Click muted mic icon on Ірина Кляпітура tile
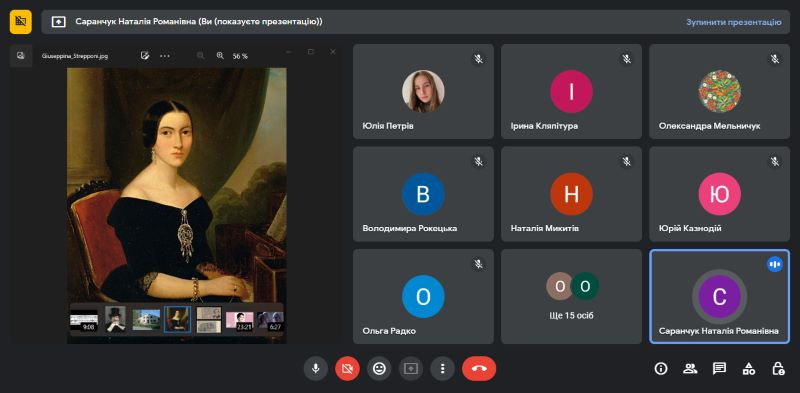 [x=627, y=59]
